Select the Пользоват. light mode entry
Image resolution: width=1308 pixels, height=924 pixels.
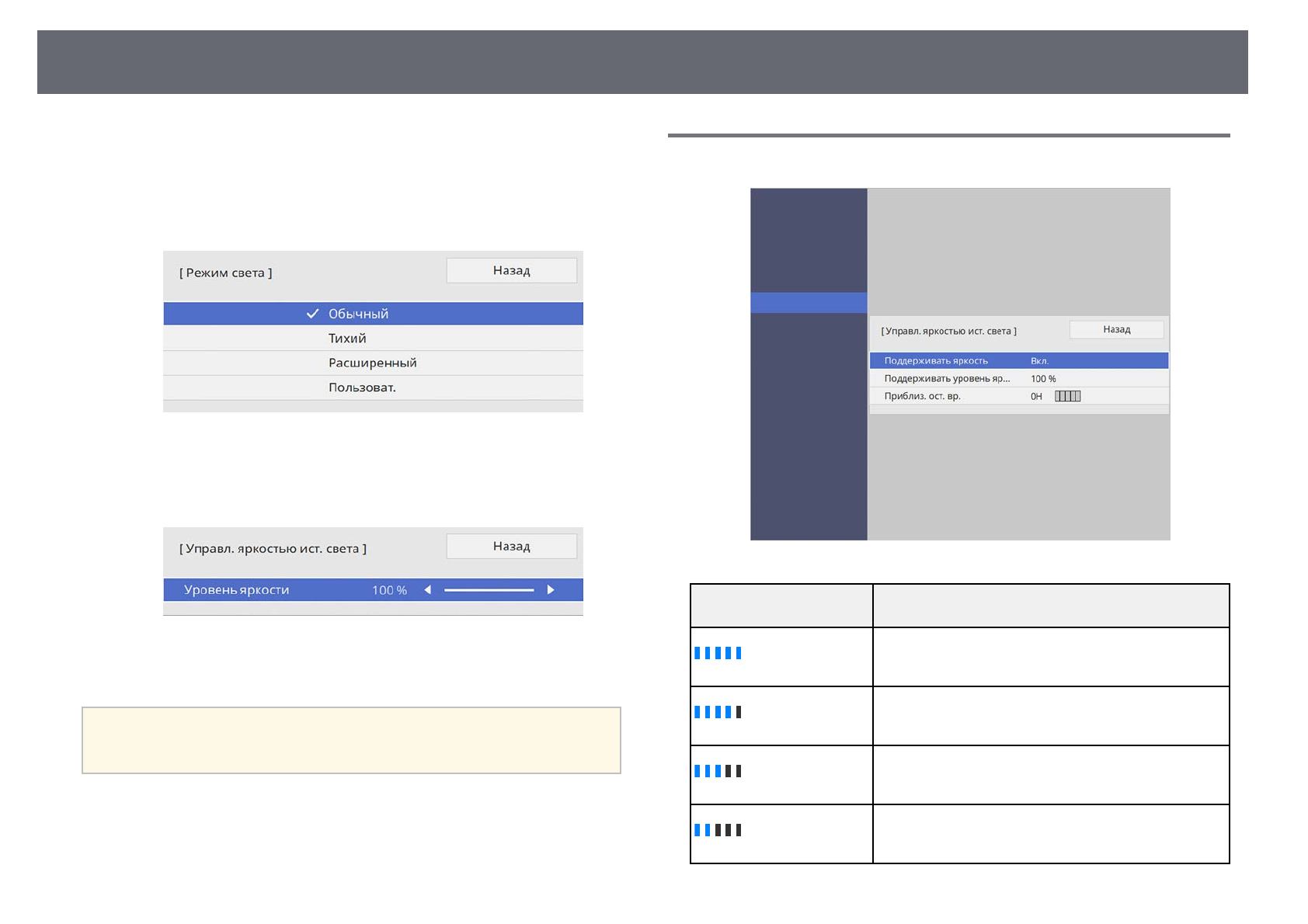(x=362, y=387)
